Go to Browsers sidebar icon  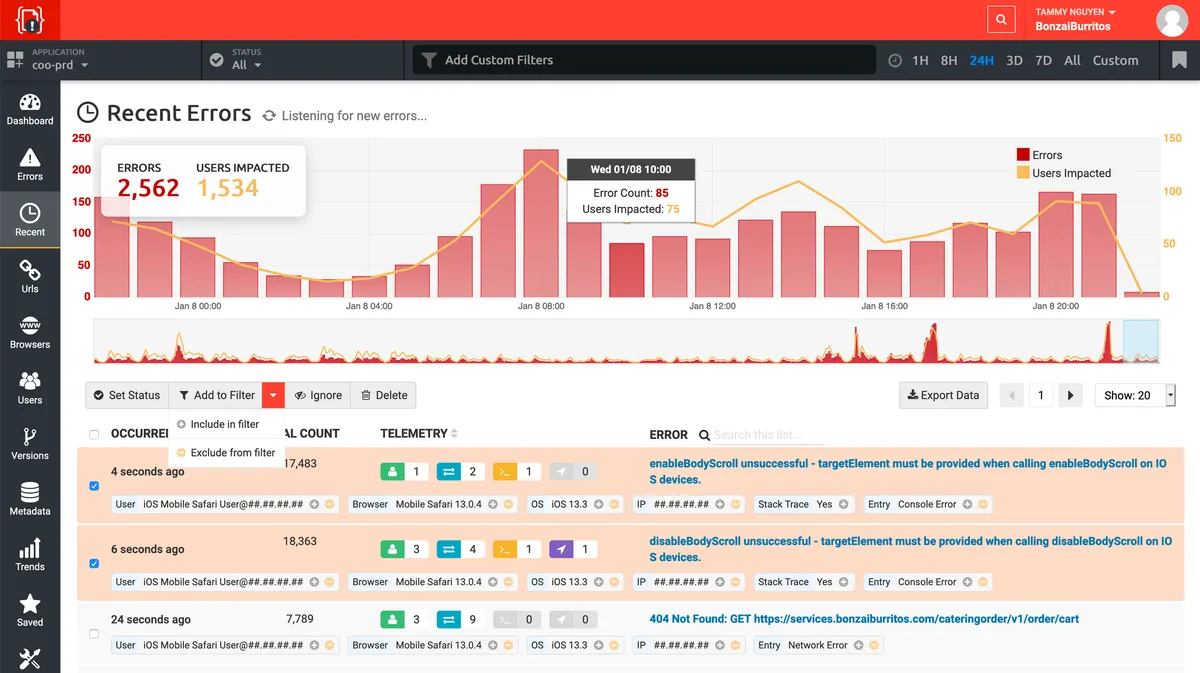tap(30, 333)
